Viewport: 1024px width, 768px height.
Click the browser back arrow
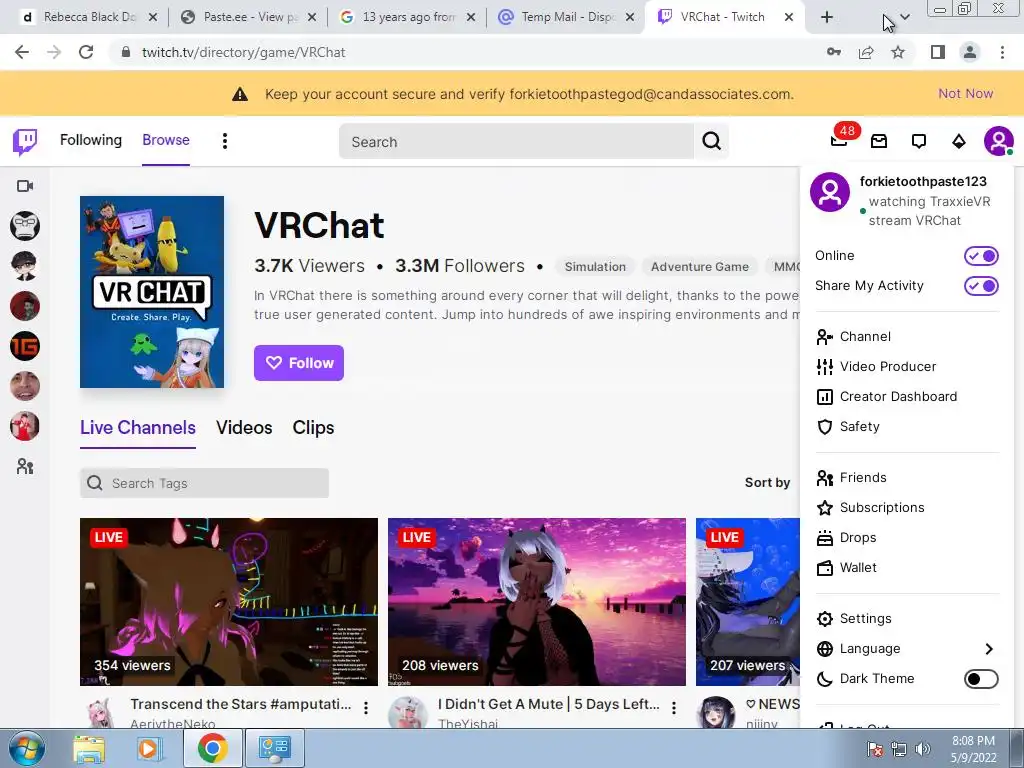click(22, 52)
